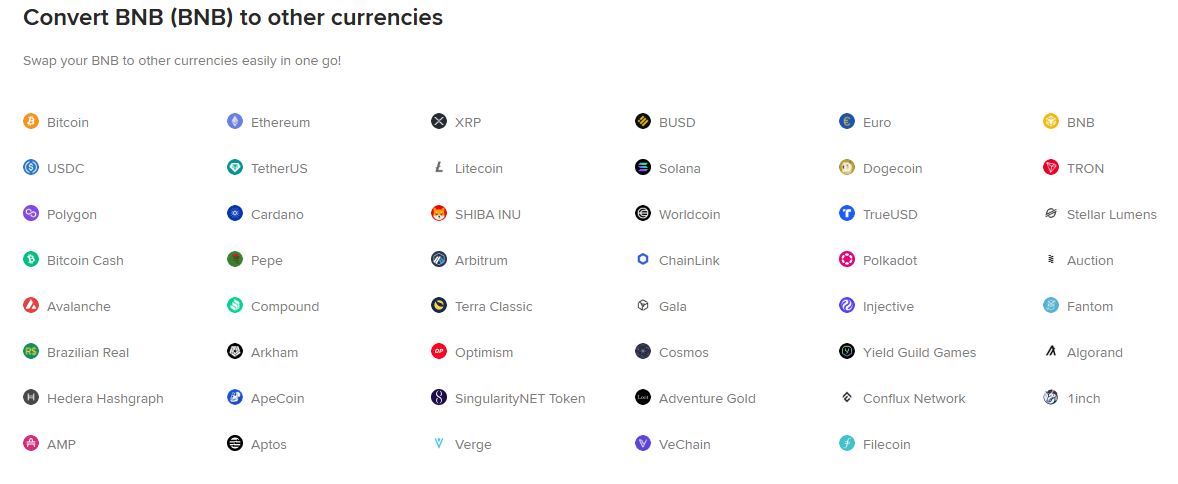The image size is (1178, 484).
Task: Select the red Optimism OP icon
Action: 439,352
